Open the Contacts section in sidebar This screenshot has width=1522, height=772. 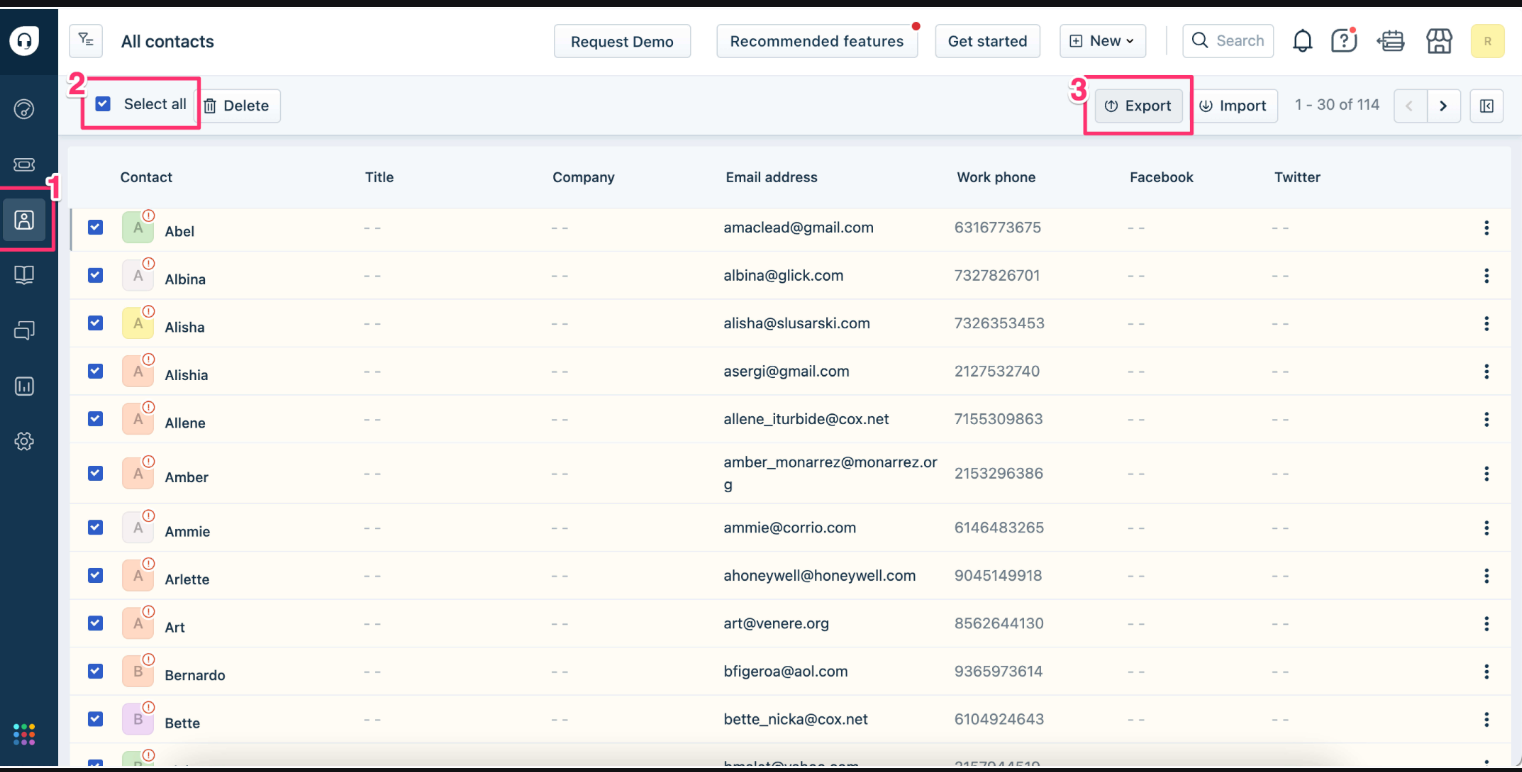coord(24,220)
